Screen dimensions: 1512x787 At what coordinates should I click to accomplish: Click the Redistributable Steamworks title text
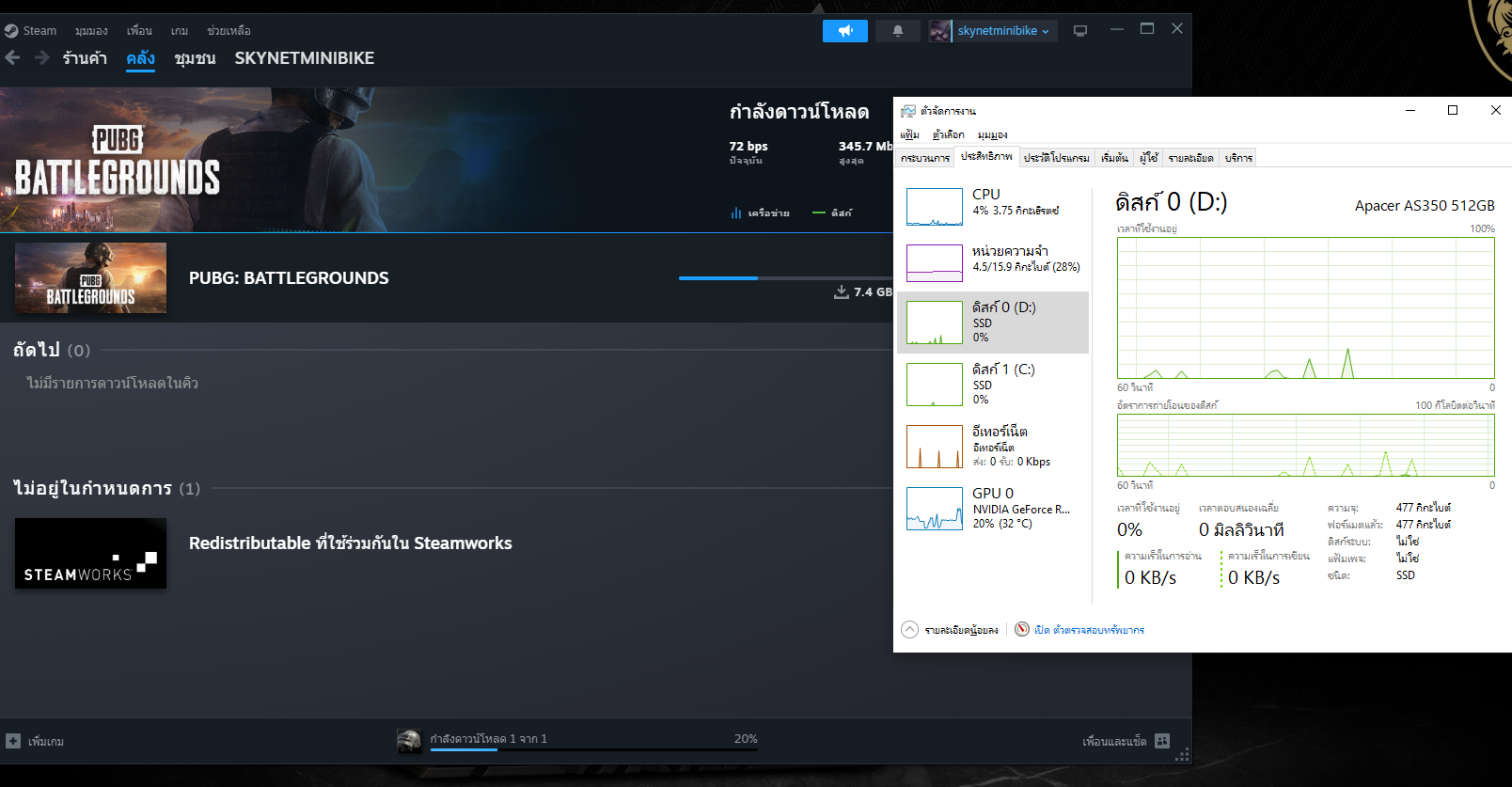tap(351, 543)
